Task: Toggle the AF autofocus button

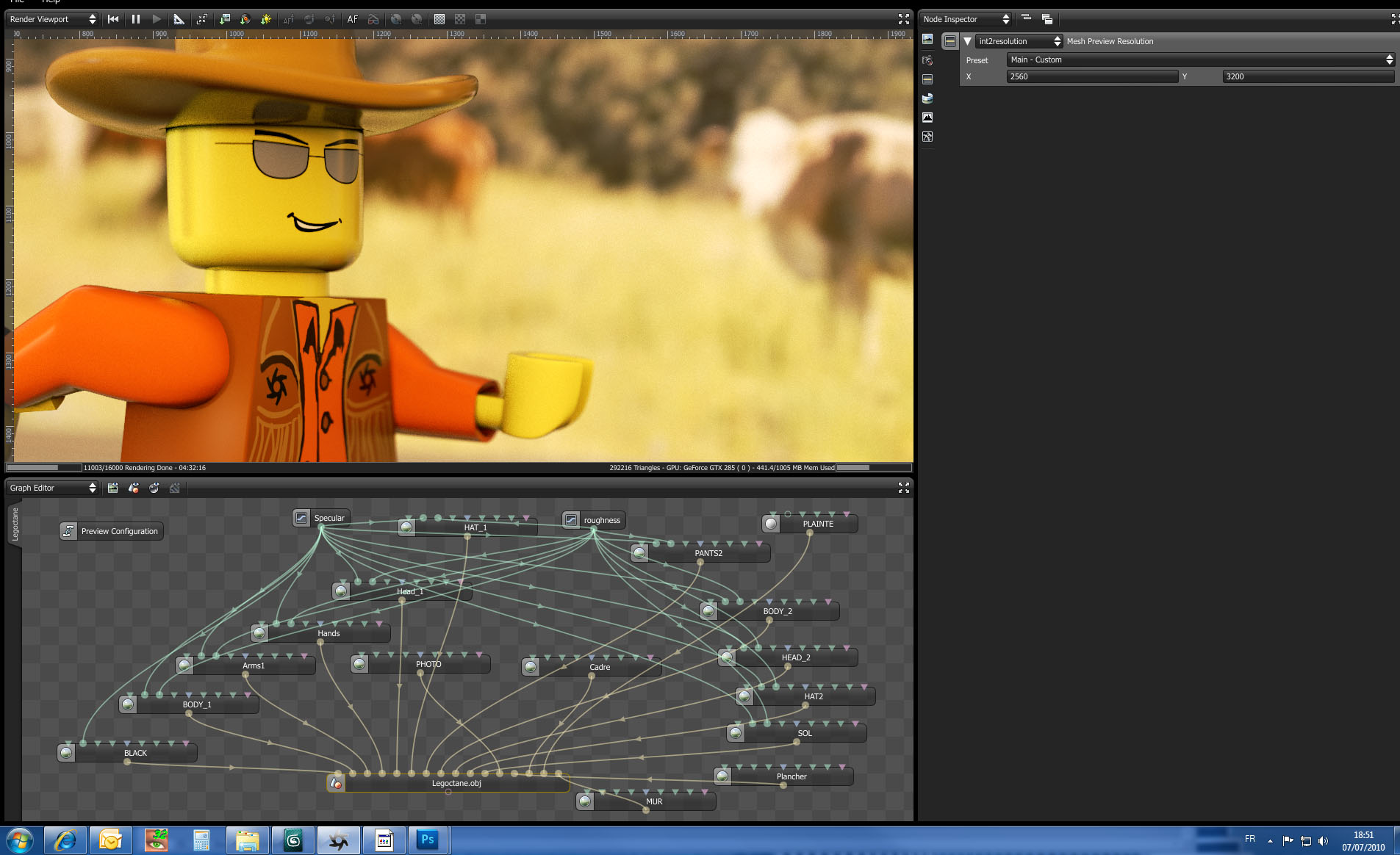Action: pyautogui.click(x=353, y=19)
